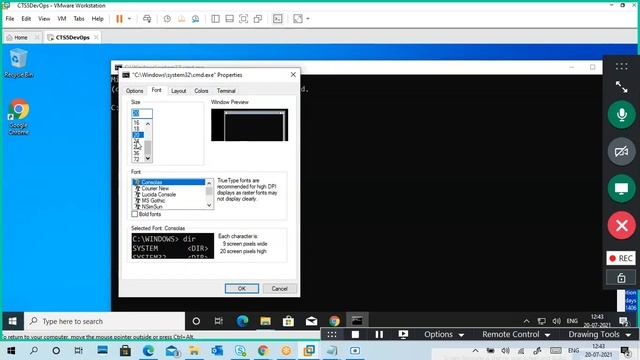640x360 pixels.
Task: Open the Drawing Tools dropdown
Action: [x=600, y=335]
